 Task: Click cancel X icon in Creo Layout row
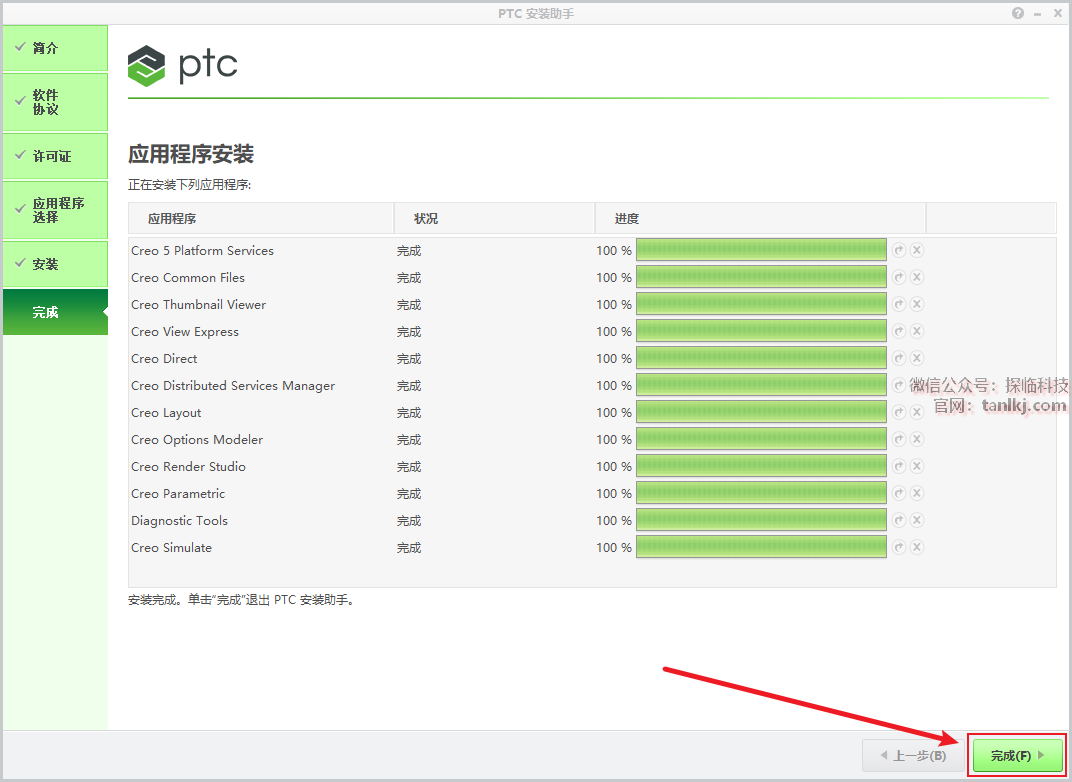tap(917, 412)
